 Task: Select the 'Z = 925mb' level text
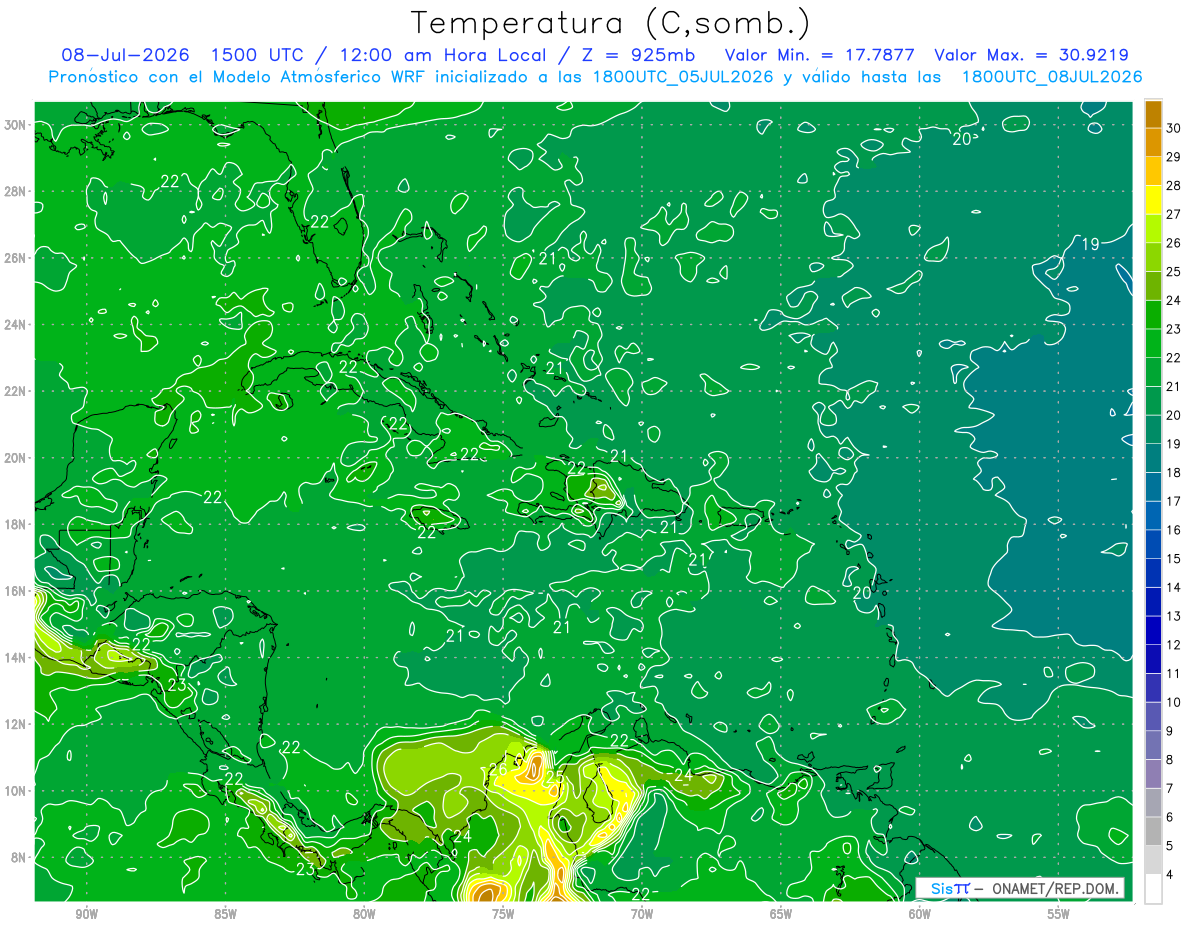click(x=637, y=55)
